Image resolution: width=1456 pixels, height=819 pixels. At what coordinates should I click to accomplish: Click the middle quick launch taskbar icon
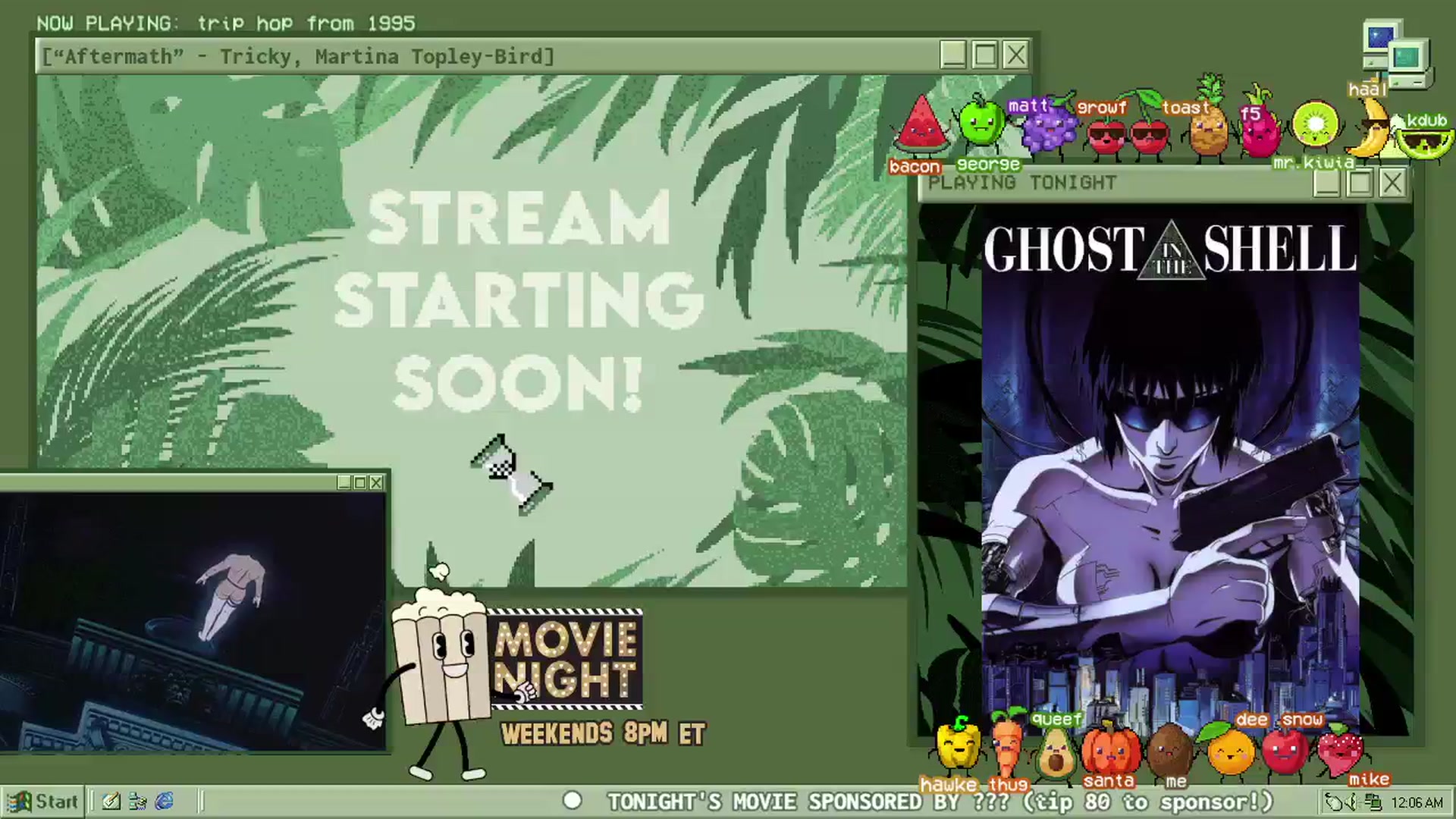pos(138,802)
